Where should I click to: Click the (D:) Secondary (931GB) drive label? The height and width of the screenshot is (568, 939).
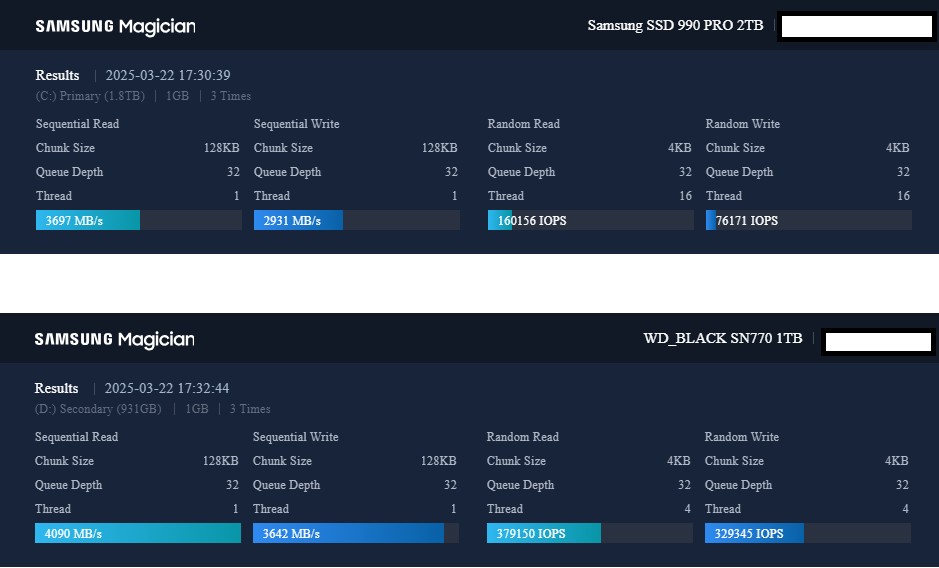coord(97,409)
